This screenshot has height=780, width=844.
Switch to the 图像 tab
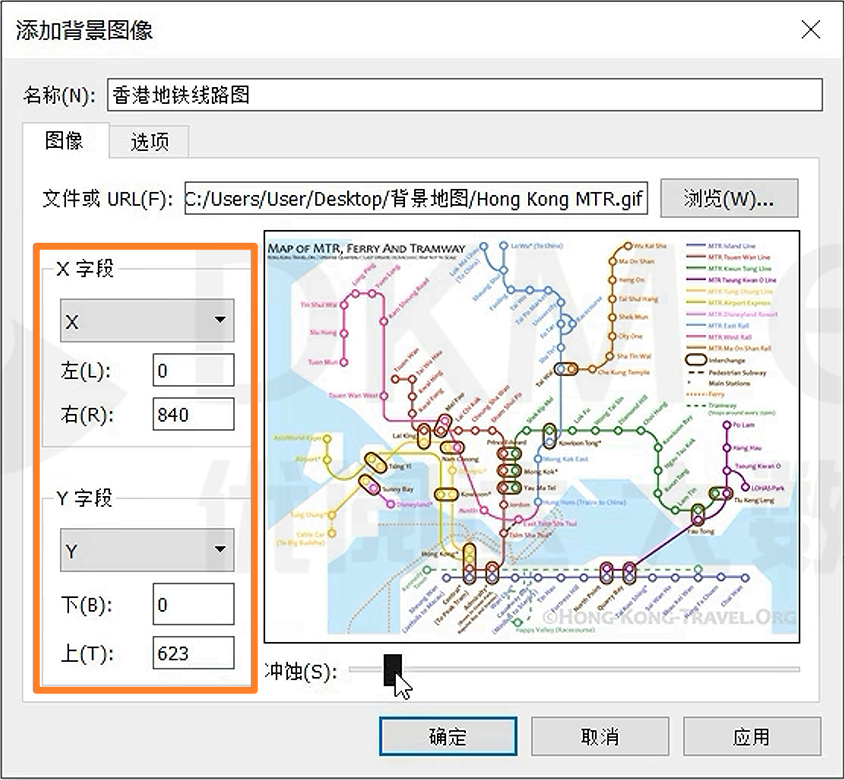click(x=65, y=140)
